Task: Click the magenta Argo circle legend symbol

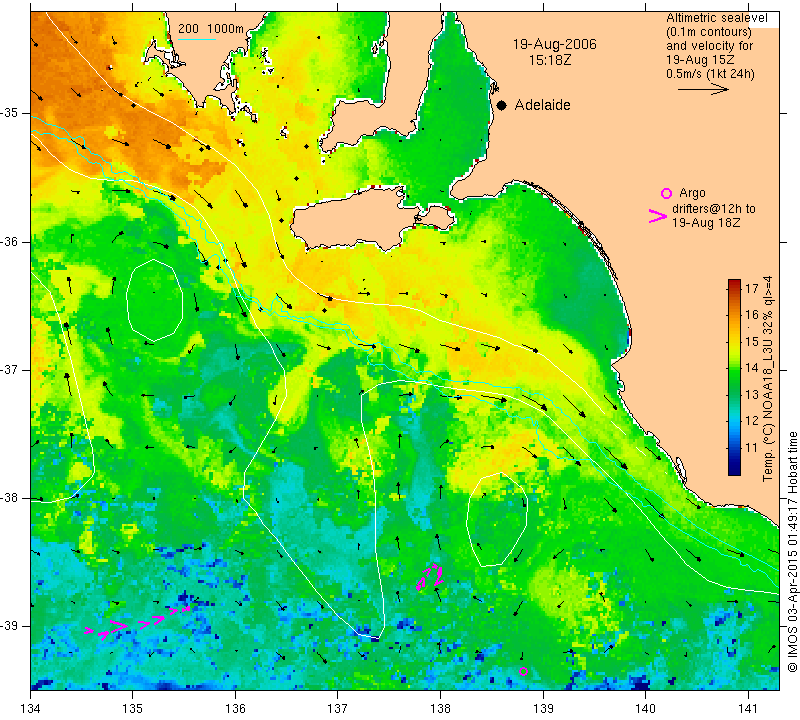Action: pos(666,193)
